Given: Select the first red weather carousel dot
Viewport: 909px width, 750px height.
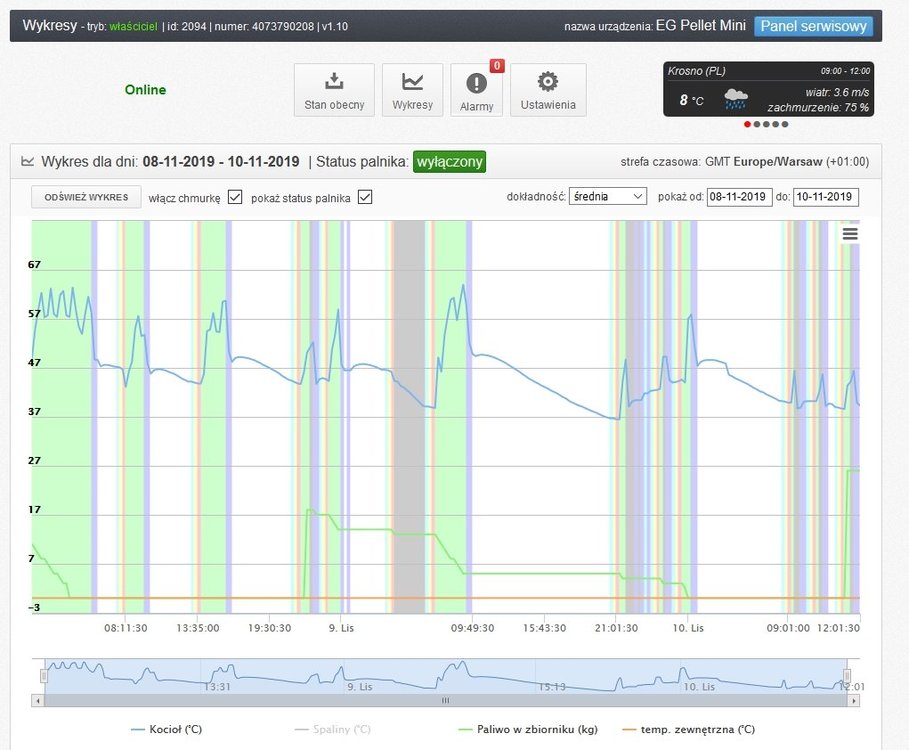Looking at the screenshot, I should [747, 125].
